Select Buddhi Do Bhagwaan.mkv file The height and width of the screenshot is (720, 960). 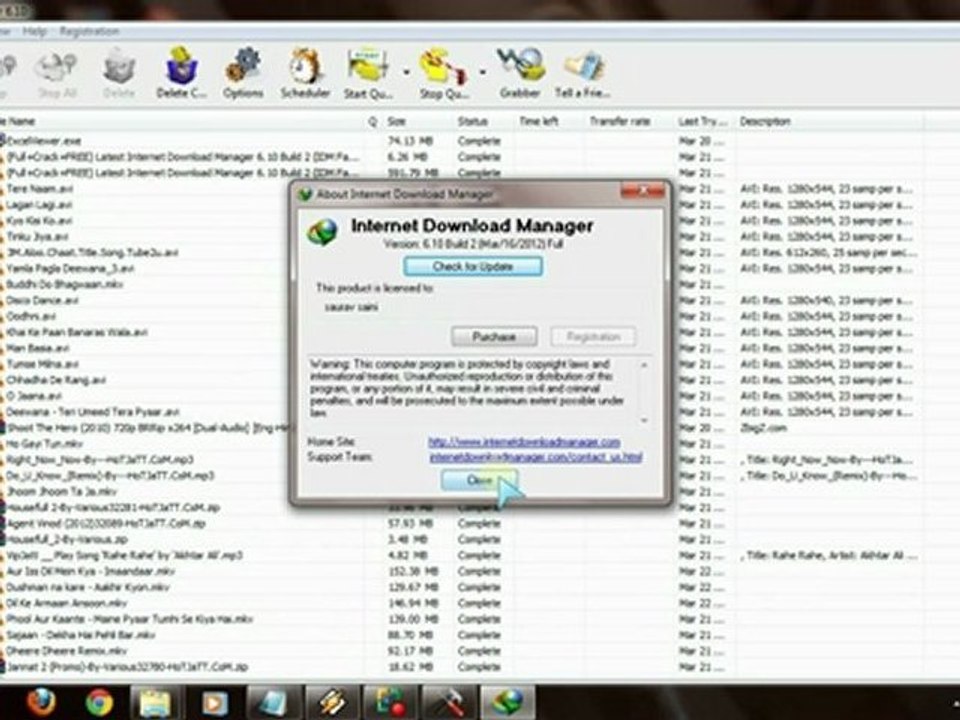click(x=64, y=284)
